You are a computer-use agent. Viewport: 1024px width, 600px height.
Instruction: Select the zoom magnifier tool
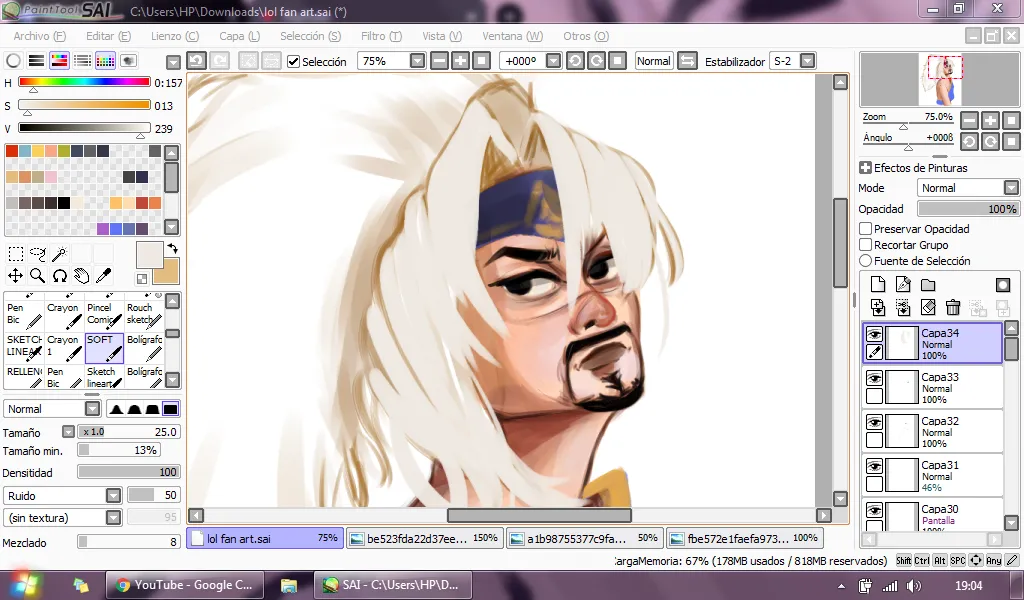[x=38, y=276]
